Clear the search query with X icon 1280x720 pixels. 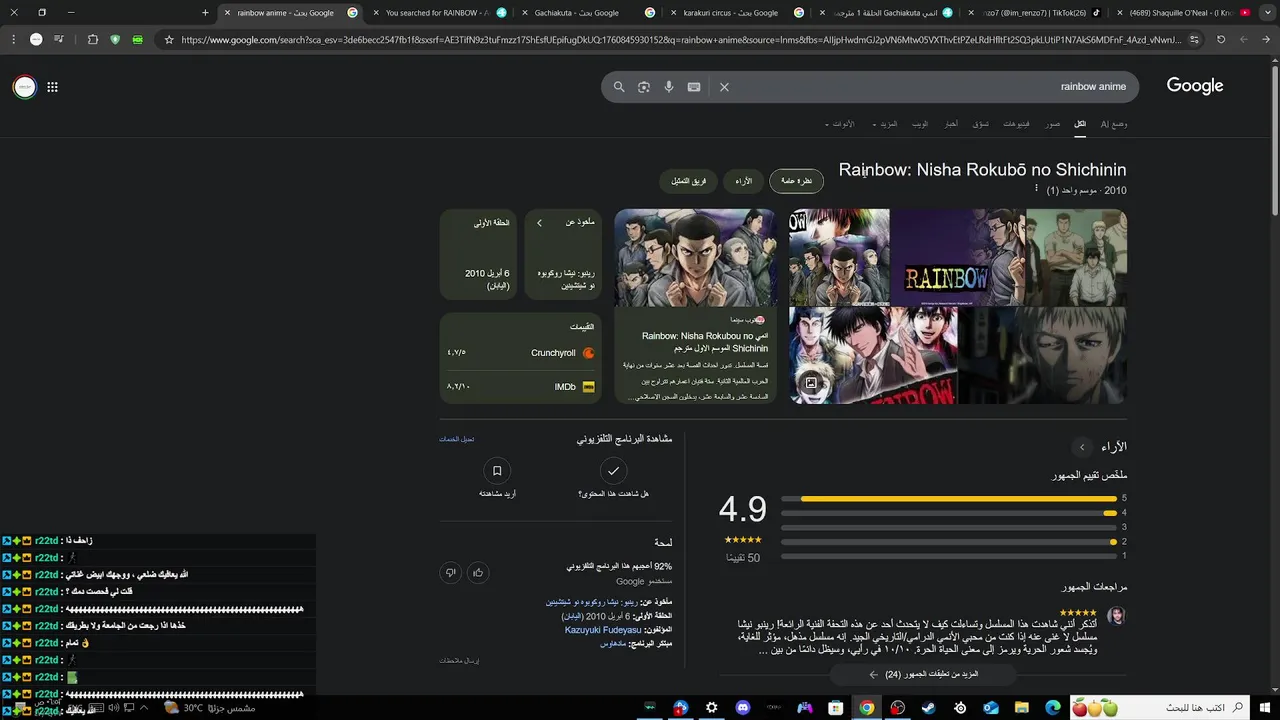(x=724, y=87)
